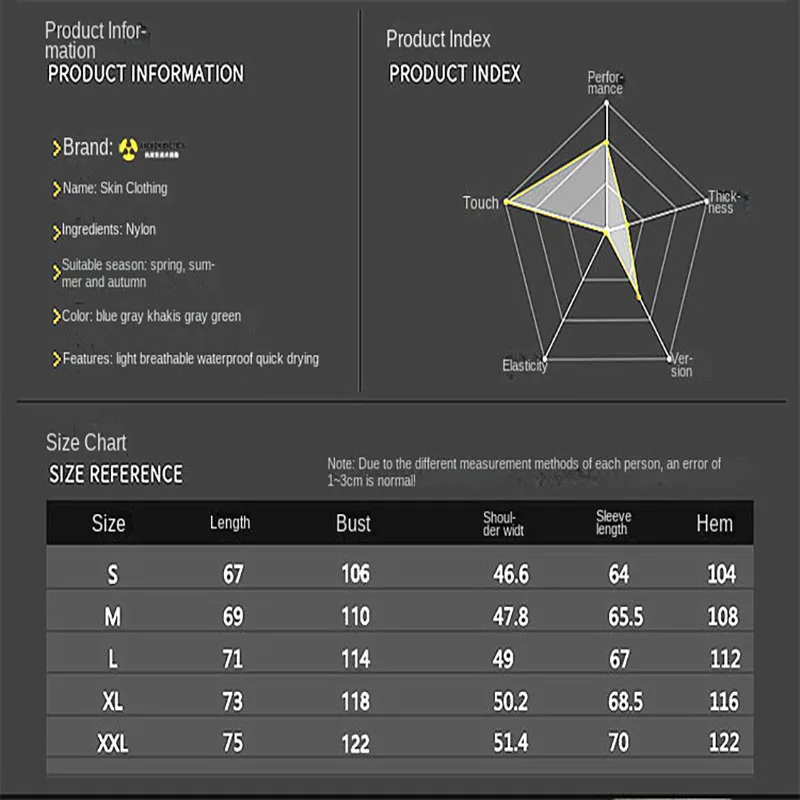Click the XXL size row label
This screenshot has width=800, height=800.
[x=112, y=742]
